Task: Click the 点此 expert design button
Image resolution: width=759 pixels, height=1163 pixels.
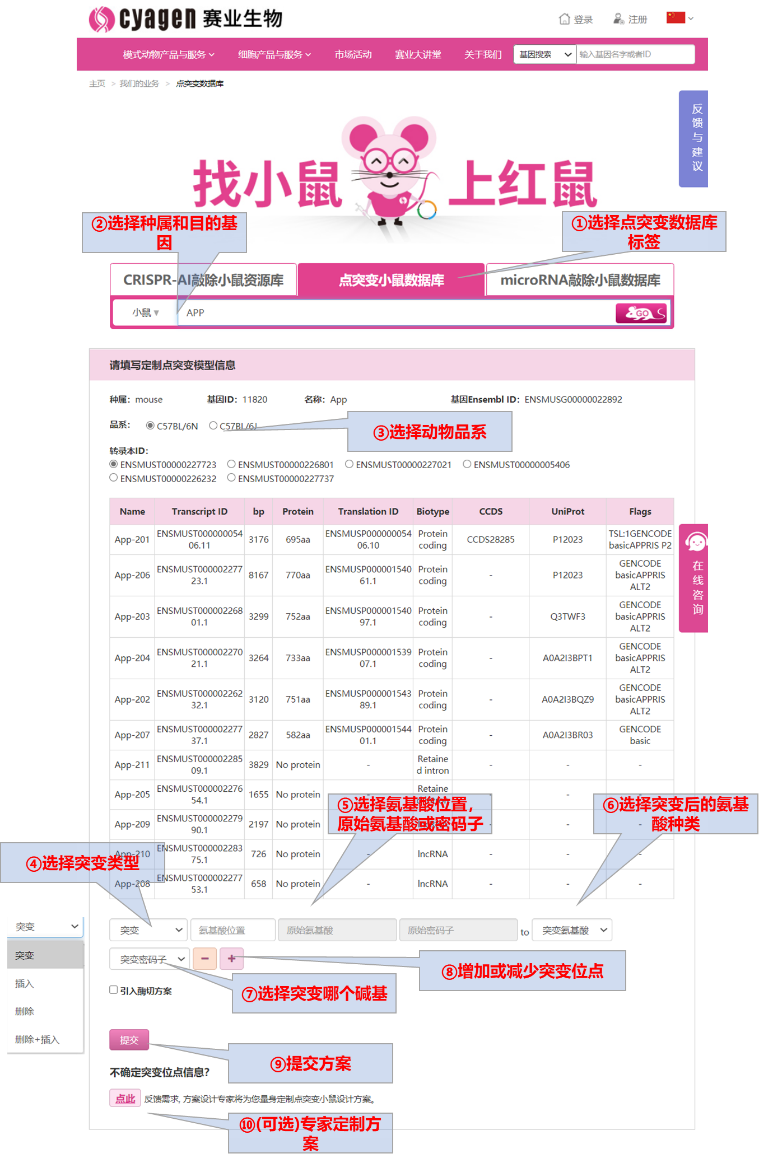Action: [125, 1098]
